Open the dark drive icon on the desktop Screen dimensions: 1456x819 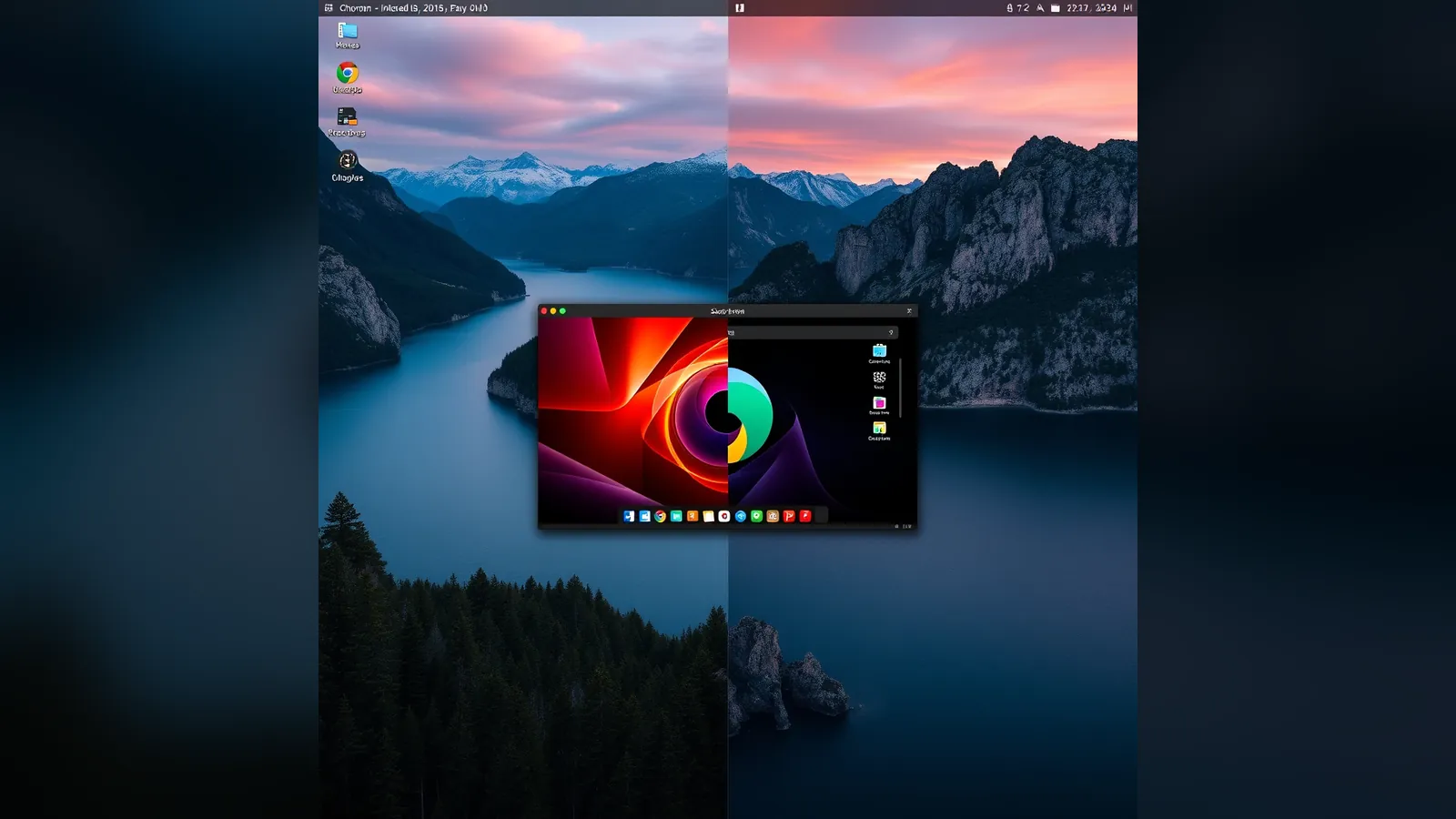coord(347,116)
